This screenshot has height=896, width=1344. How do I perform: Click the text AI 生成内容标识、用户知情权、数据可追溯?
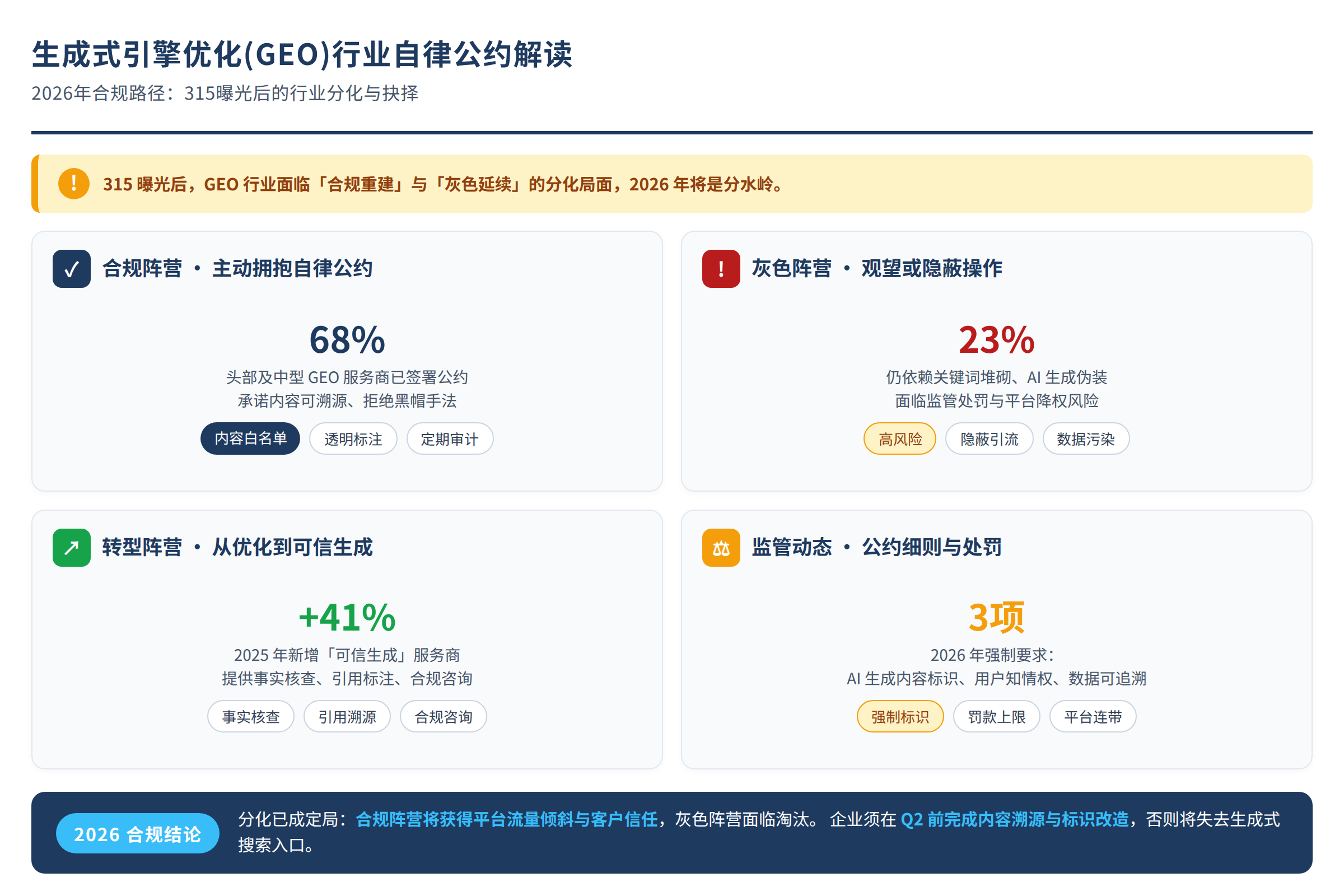(997, 678)
